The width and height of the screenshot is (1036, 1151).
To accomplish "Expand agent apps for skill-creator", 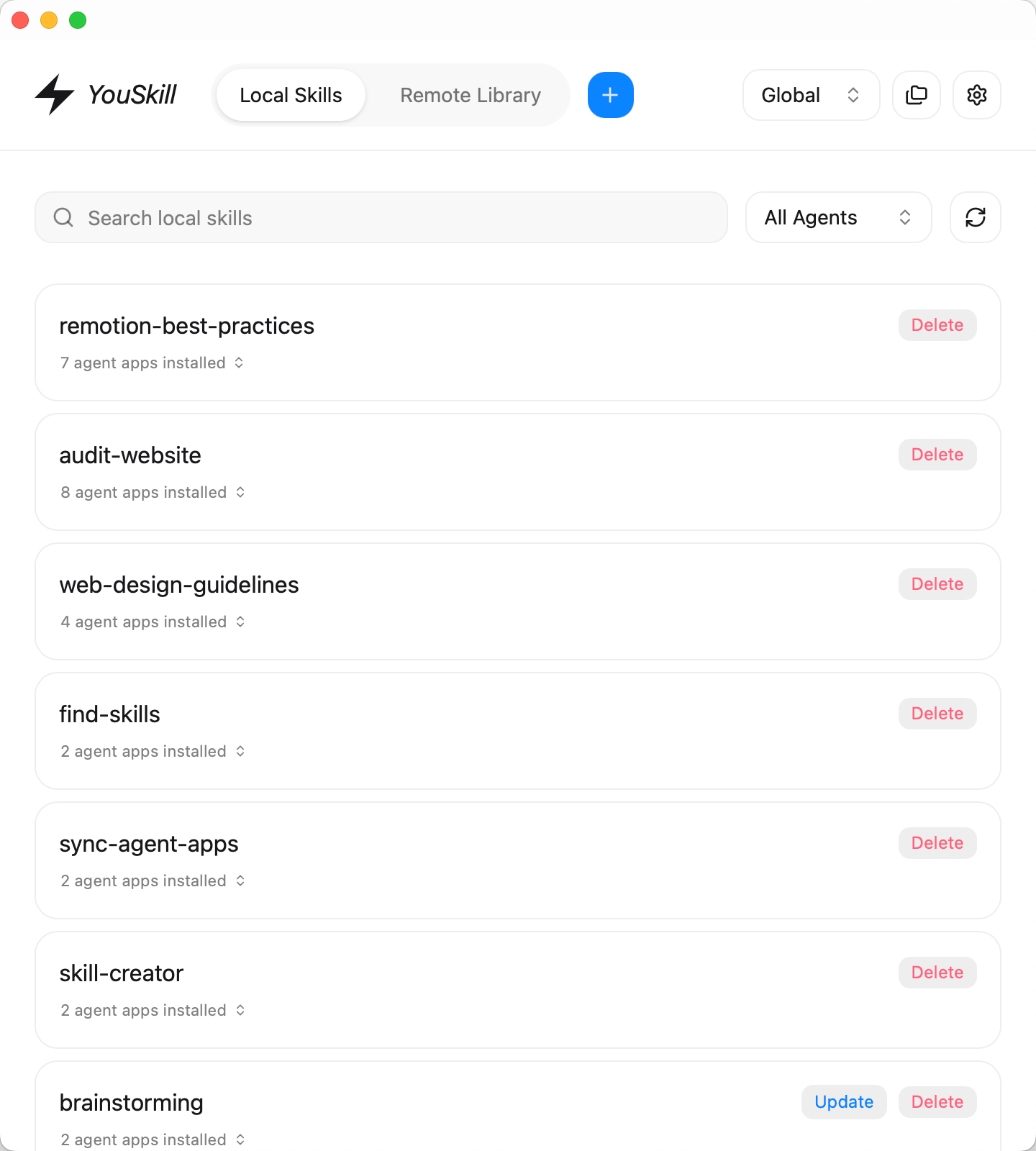I will [x=240, y=1010].
